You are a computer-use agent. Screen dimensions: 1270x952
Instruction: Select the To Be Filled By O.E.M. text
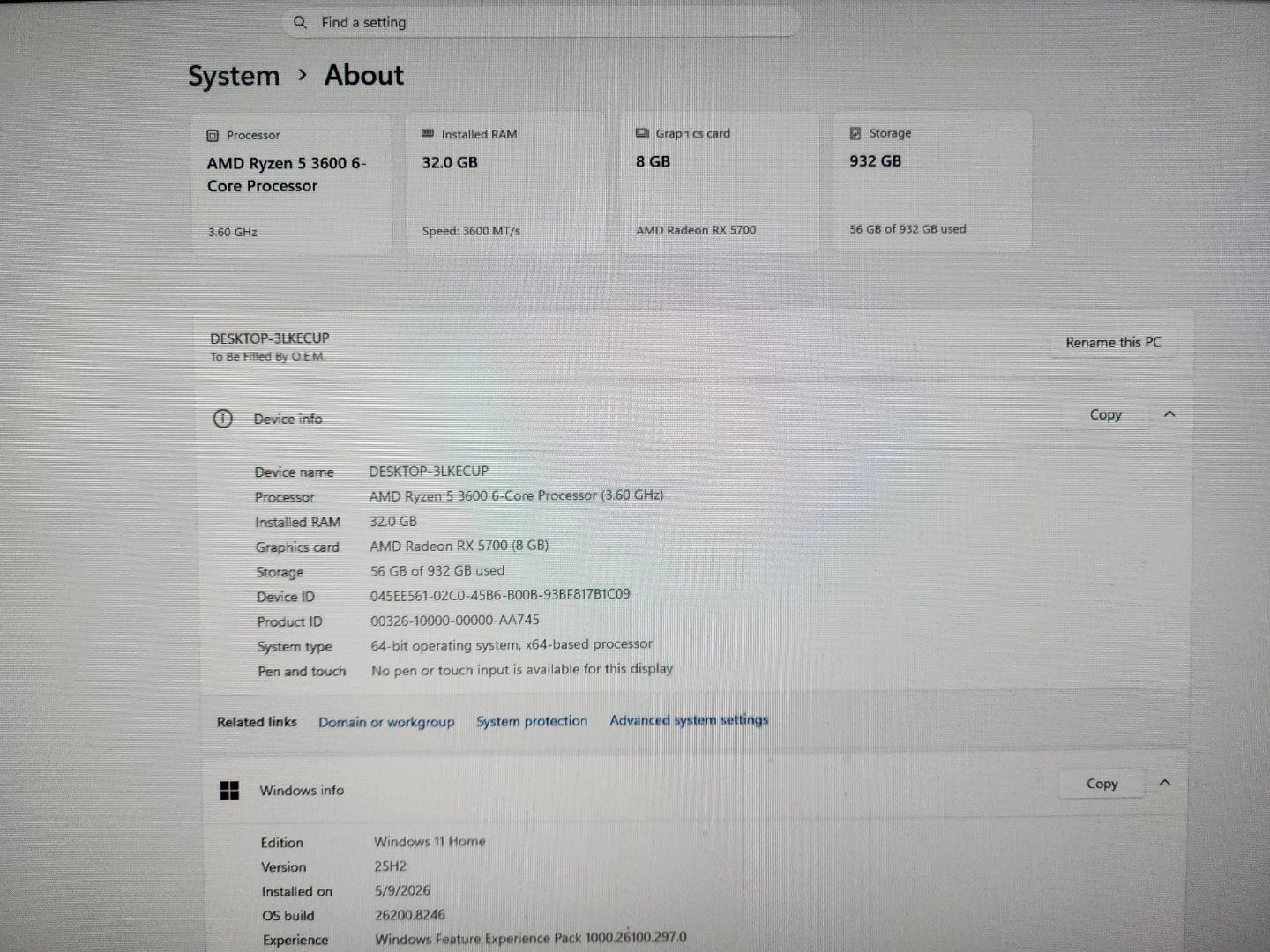268,357
